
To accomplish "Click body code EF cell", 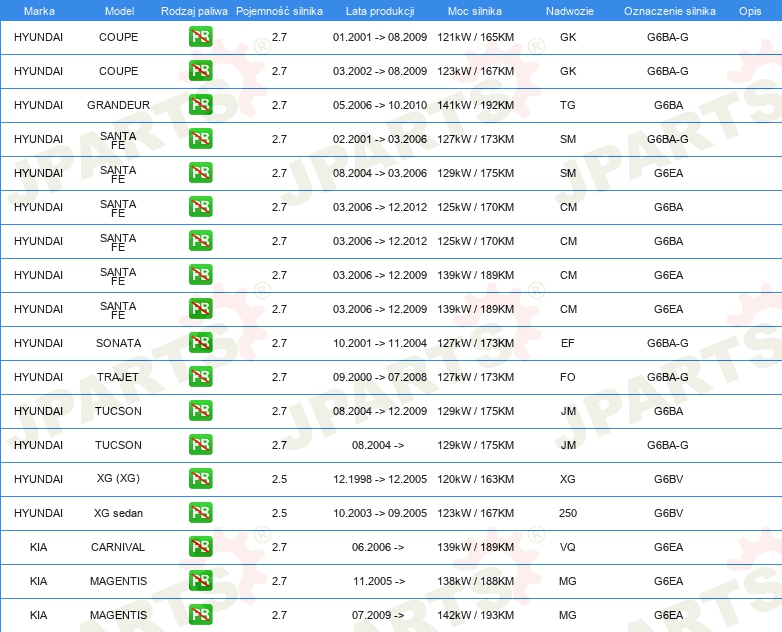I will 568,343.
